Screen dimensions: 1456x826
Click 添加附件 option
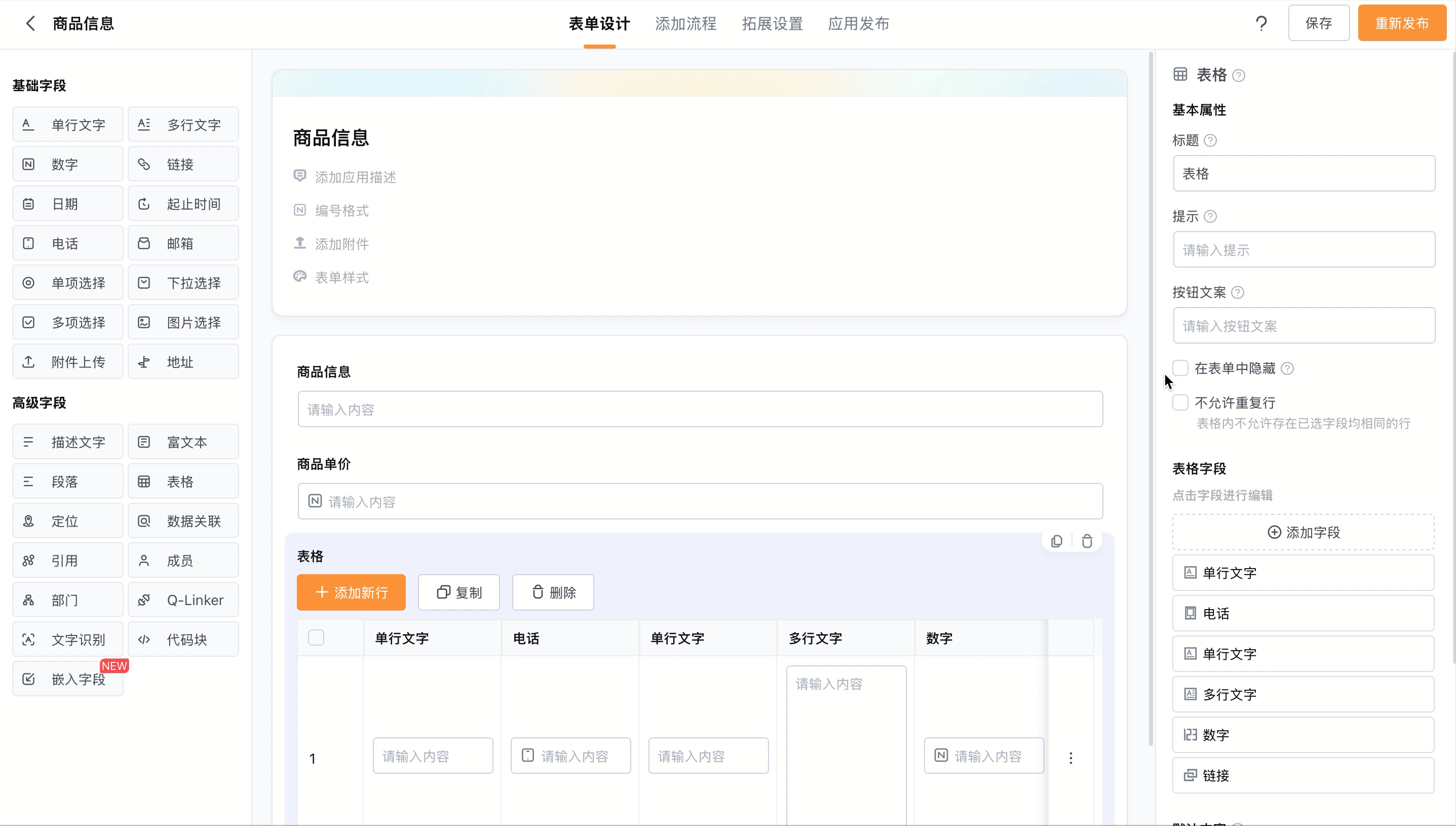pos(342,244)
